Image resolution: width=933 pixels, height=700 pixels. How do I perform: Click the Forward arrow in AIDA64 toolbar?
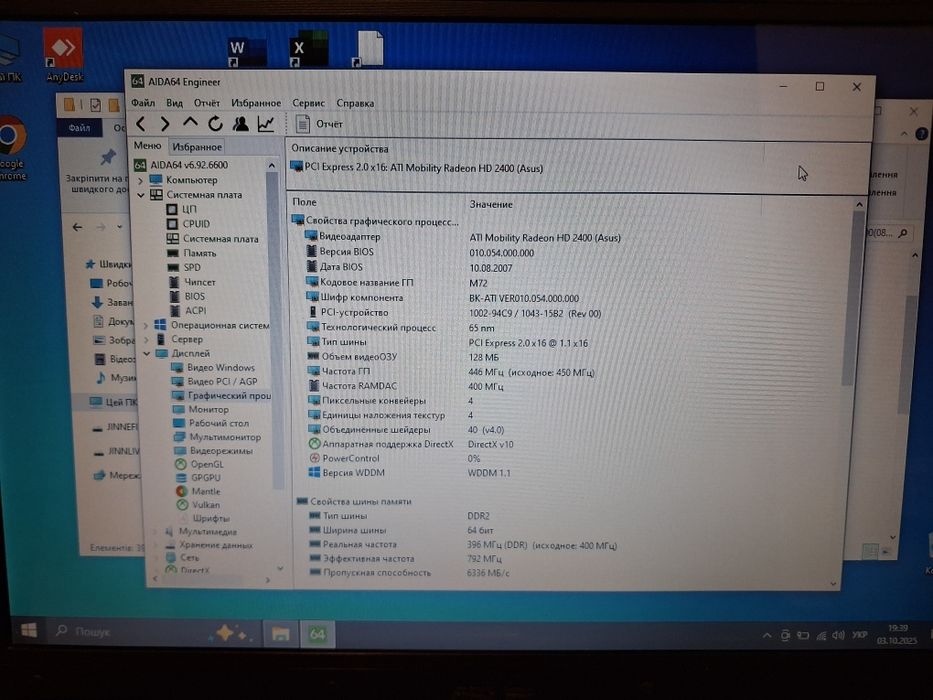pos(165,124)
